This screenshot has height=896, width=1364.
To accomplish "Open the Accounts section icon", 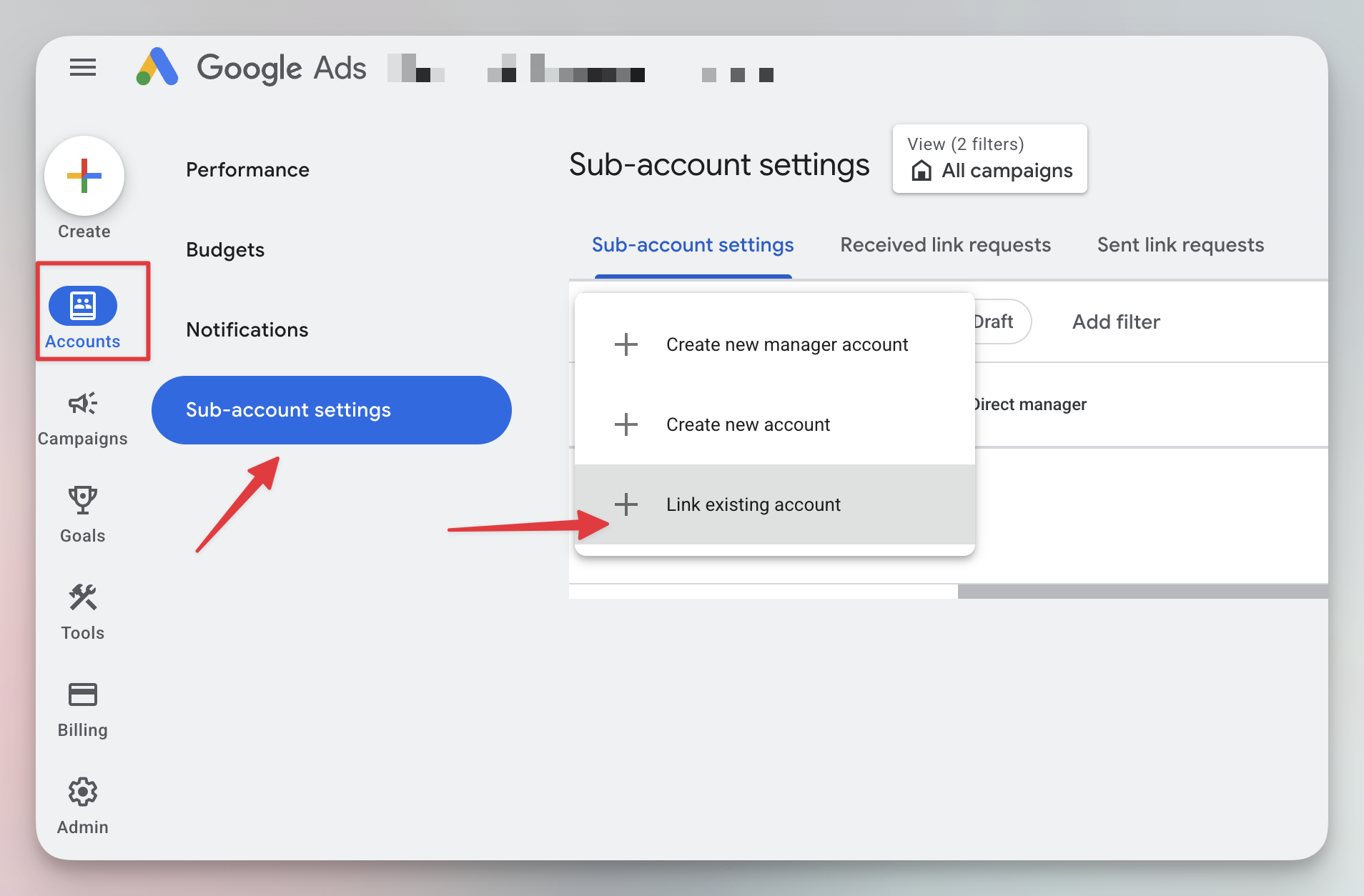I will click(83, 306).
